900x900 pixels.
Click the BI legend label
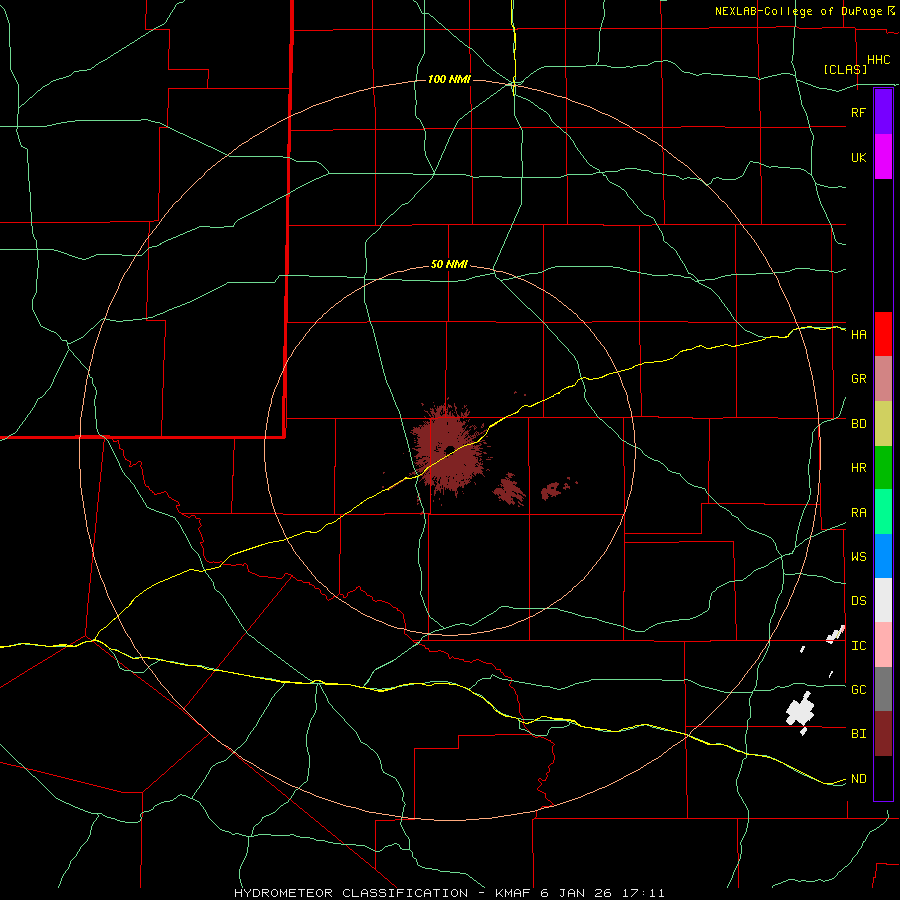[858, 734]
